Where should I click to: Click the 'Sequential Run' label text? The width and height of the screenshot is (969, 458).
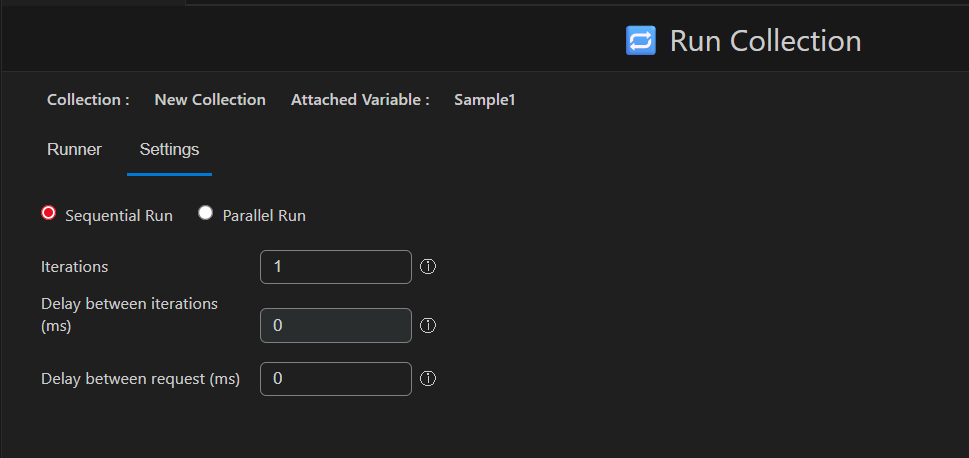pos(119,216)
